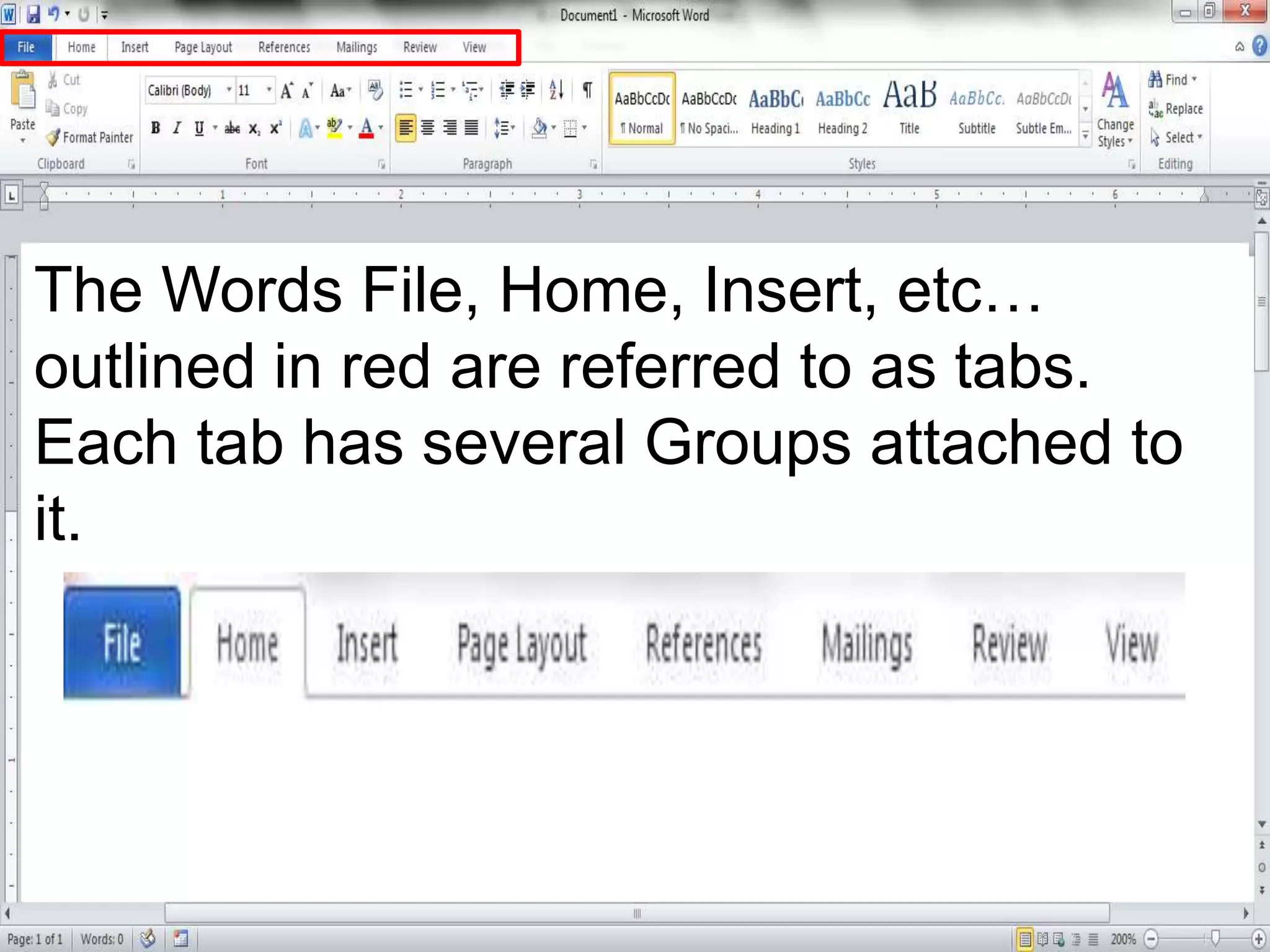
Task: Click the zoom slider handle
Action: tap(1215, 938)
